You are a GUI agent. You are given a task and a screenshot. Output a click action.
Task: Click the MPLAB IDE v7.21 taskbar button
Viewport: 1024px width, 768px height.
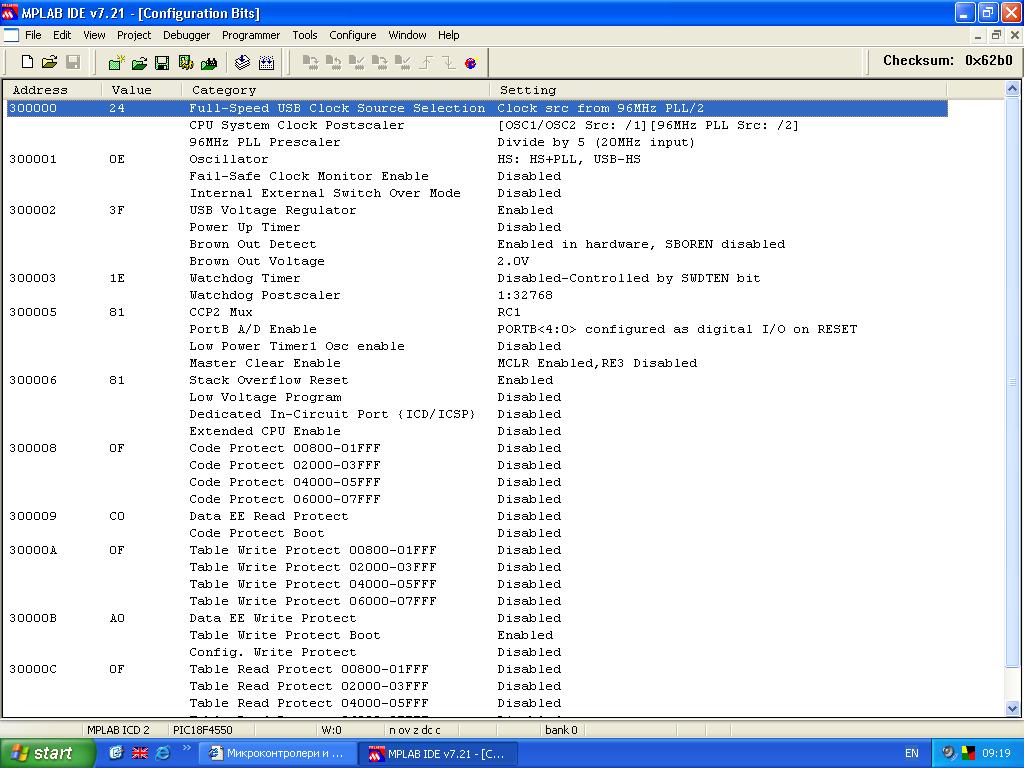440,753
